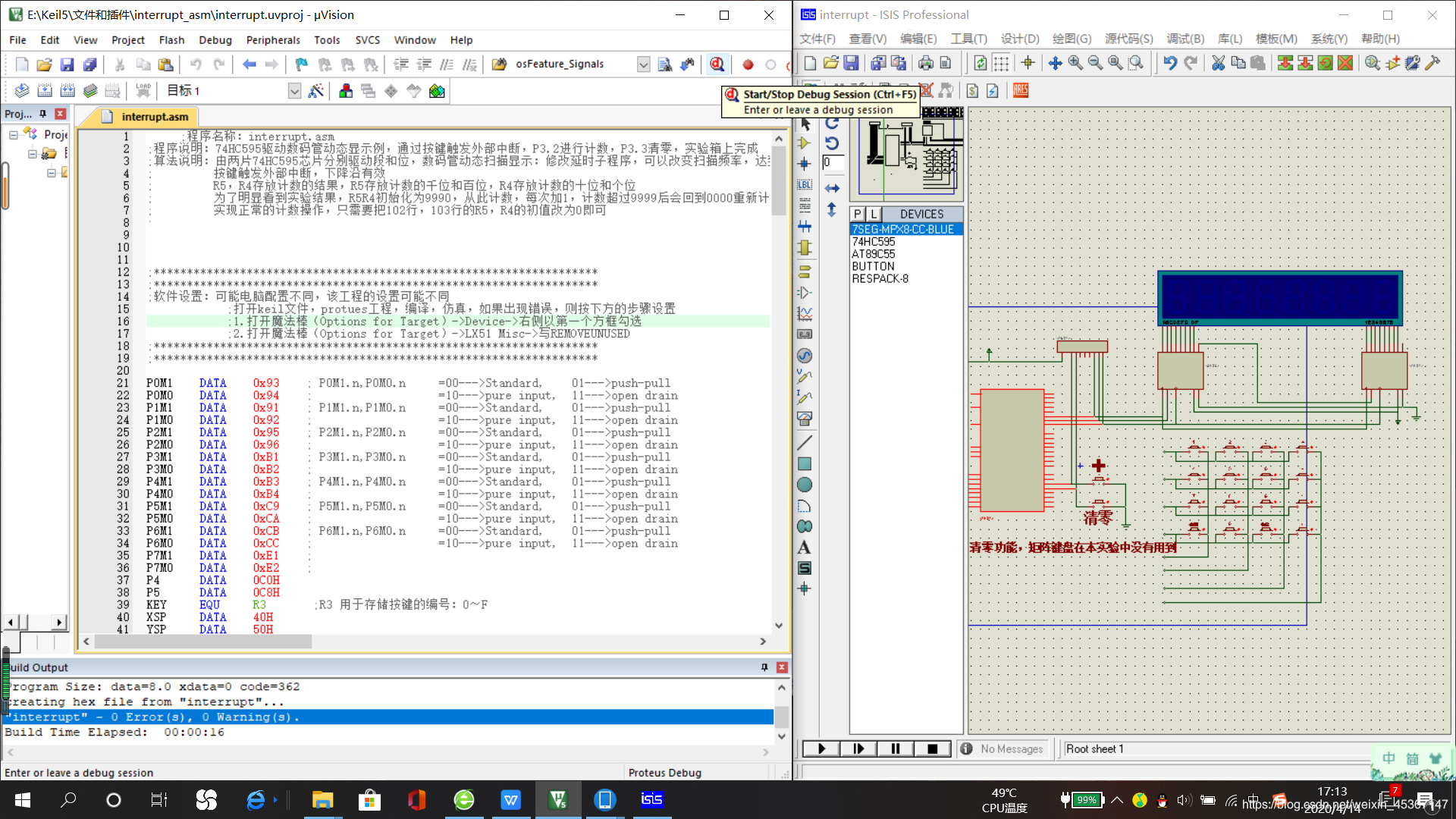Viewport: 1456px width, 819px height.
Task: Click Keil Build target icon
Action: (x=45, y=91)
